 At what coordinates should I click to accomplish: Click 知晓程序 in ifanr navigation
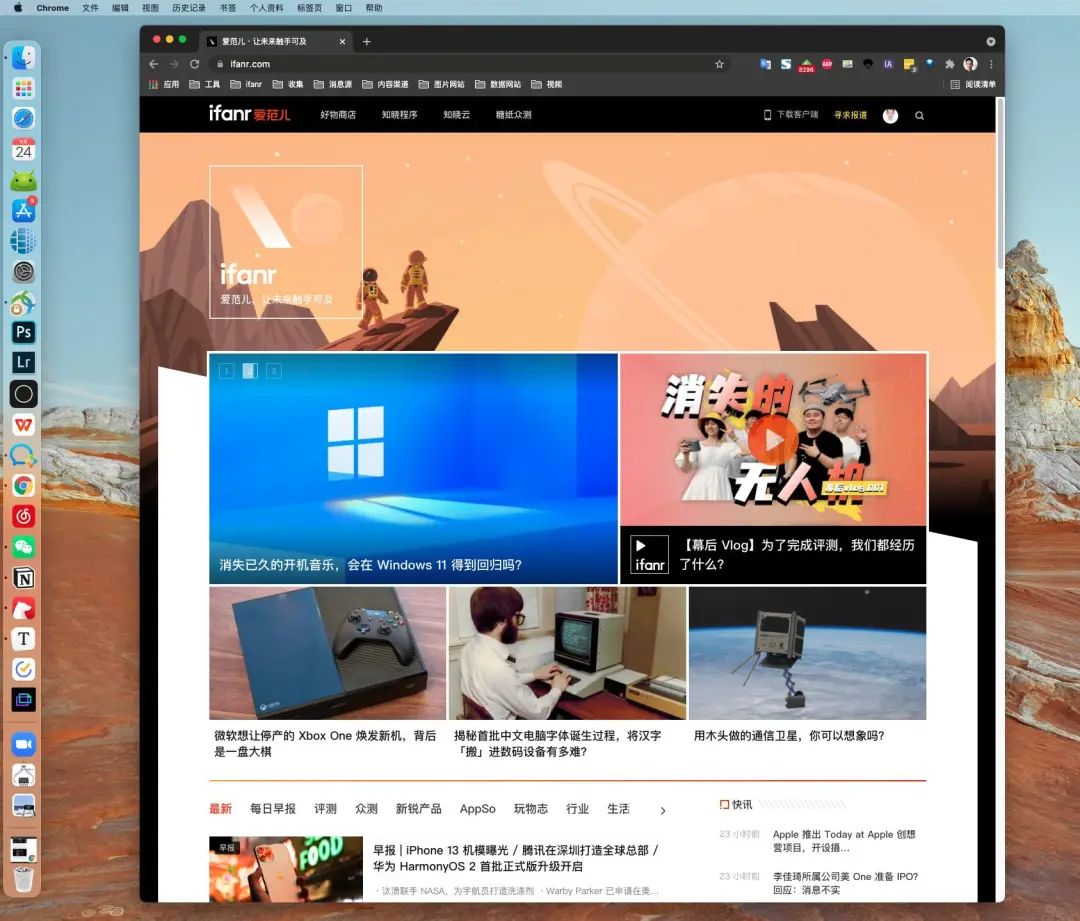point(399,115)
